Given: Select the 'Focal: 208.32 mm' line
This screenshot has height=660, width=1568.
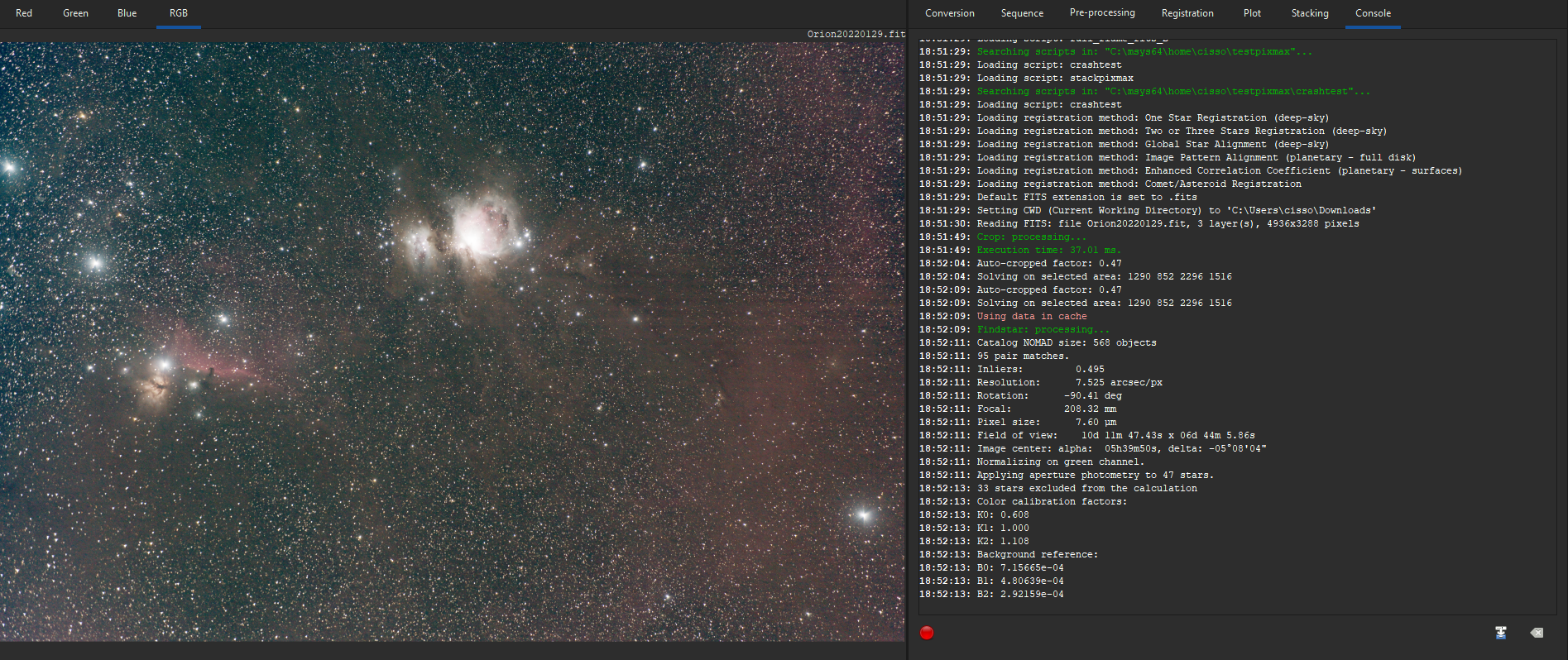Looking at the screenshot, I should [1017, 409].
